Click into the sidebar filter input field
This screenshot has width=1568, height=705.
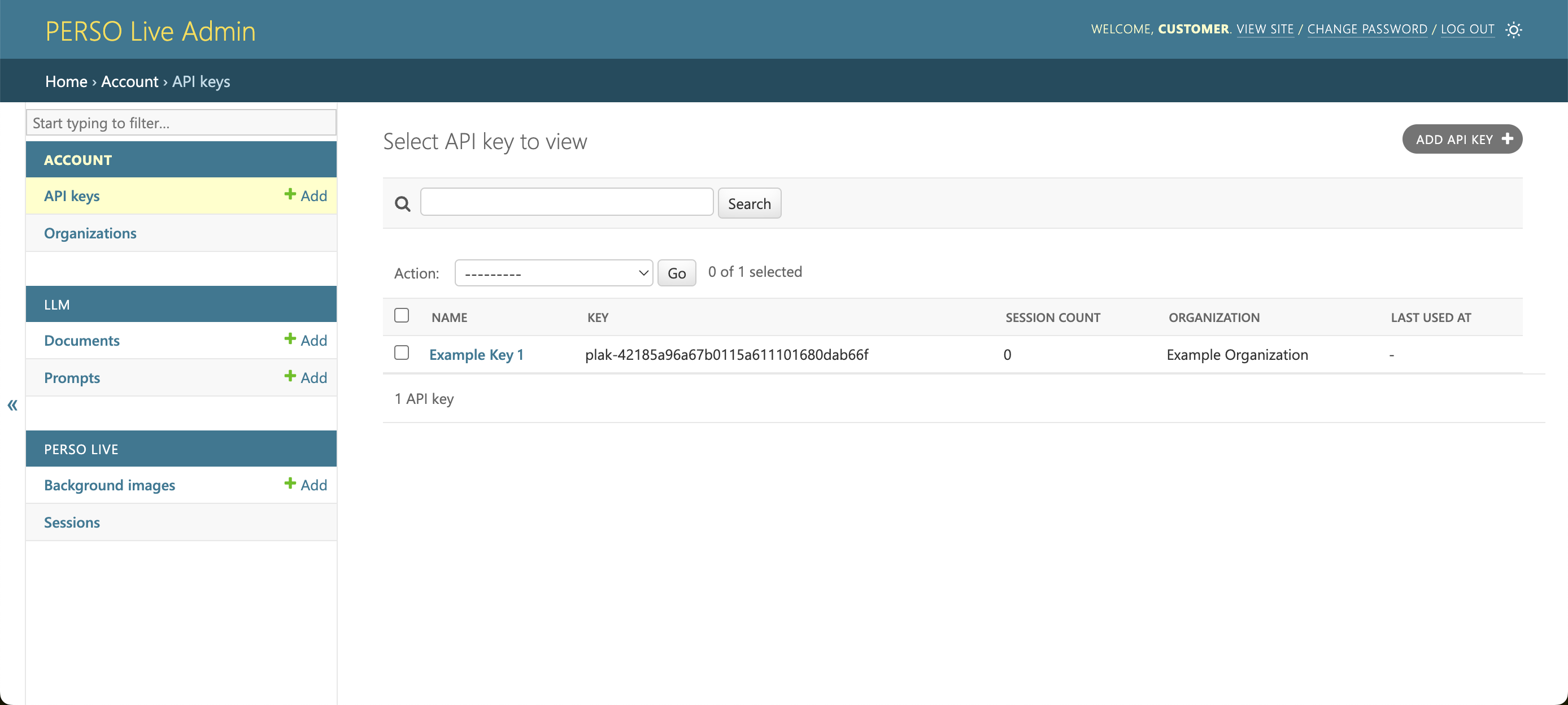[x=181, y=123]
